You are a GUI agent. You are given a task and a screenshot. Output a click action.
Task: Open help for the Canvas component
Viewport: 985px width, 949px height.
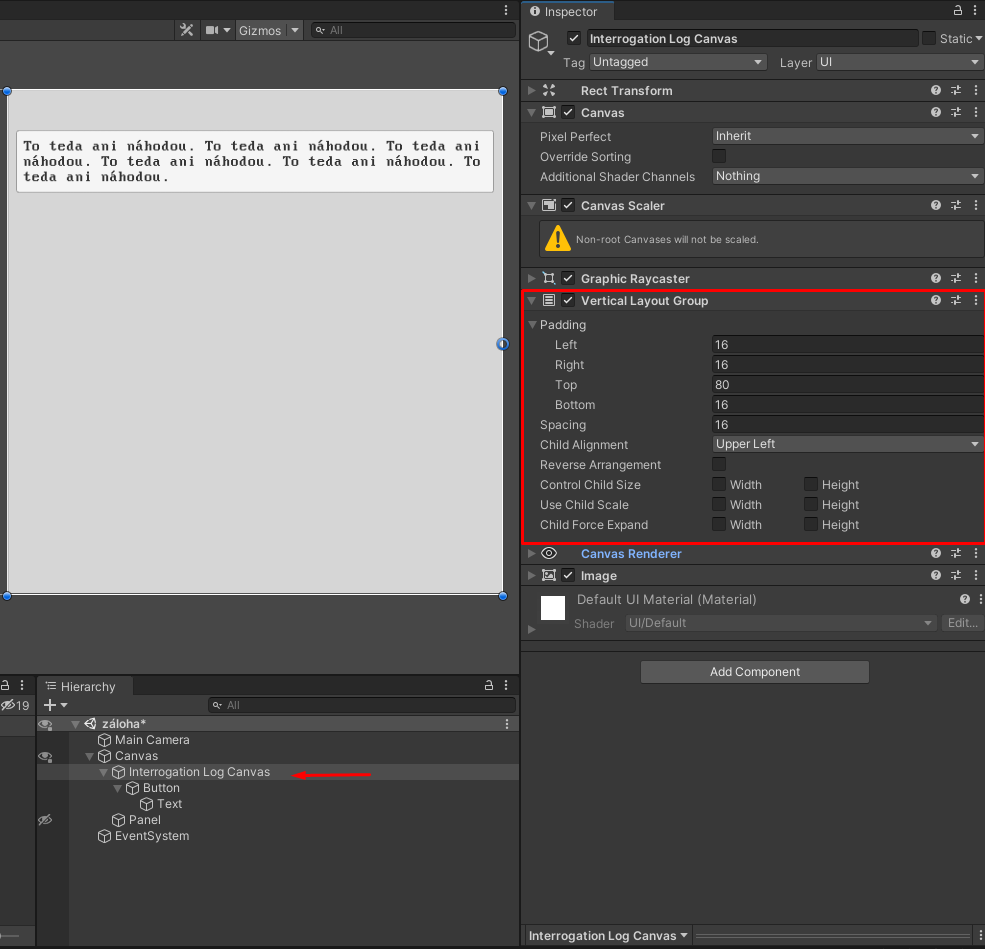pos(936,113)
